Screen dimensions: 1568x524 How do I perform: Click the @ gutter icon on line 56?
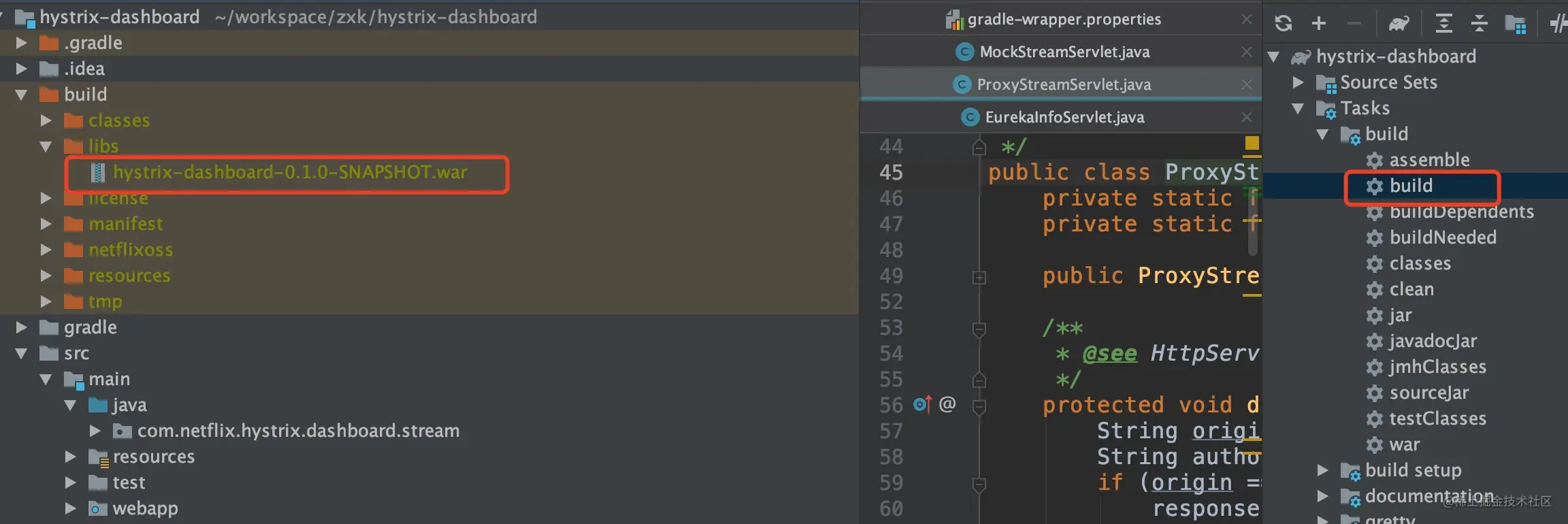coord(947,404)
